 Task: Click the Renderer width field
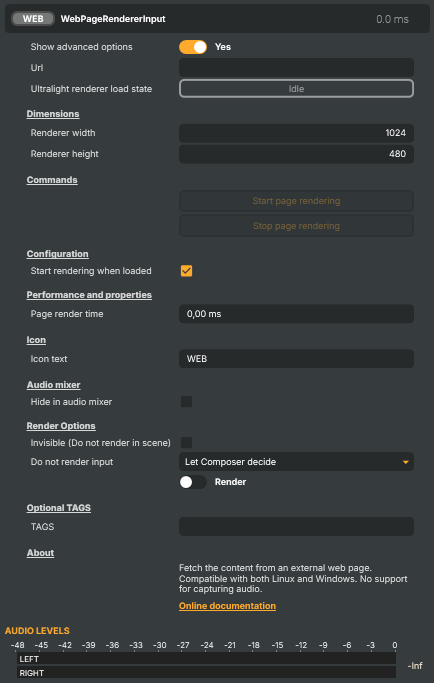click(x=296, y=133)
